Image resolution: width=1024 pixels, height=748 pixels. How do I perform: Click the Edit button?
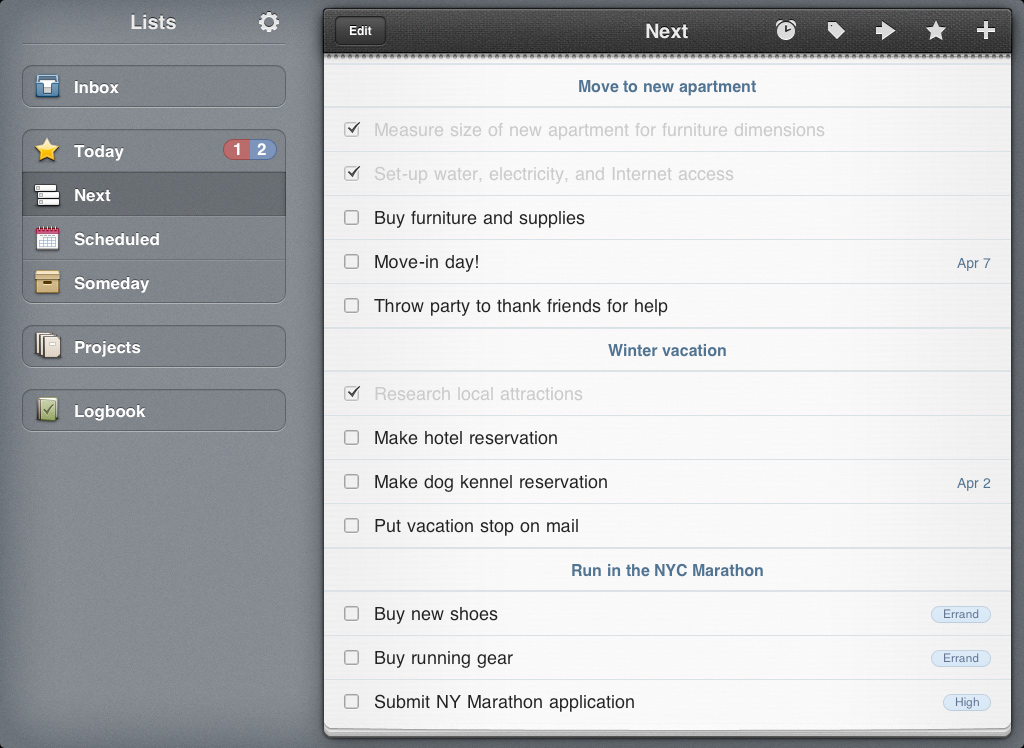pos(360,31)
